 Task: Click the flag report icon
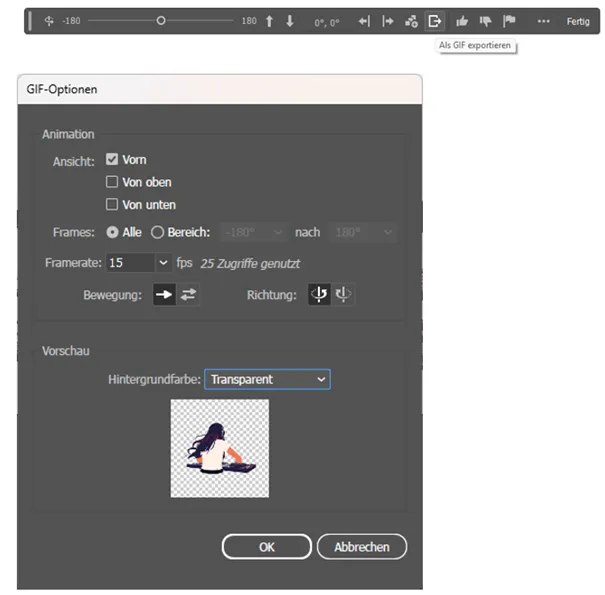pyautogui.click(x=509, y=20)
